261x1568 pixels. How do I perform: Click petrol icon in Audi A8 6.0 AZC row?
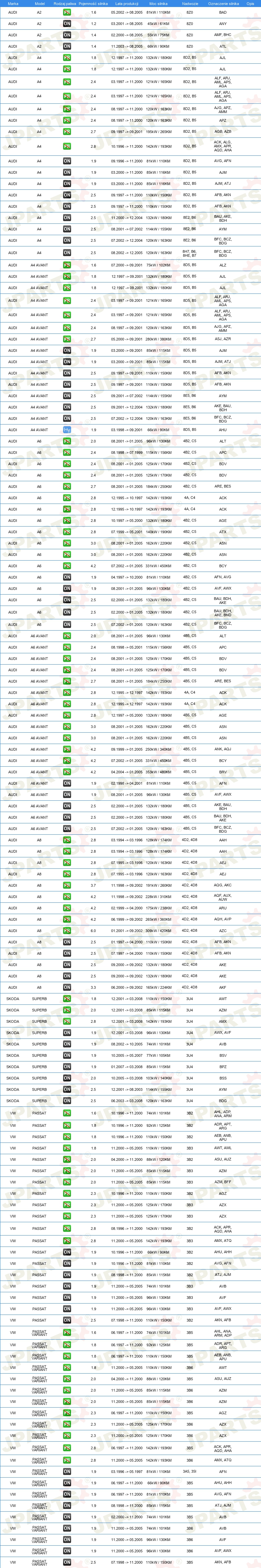coord(67,931)
